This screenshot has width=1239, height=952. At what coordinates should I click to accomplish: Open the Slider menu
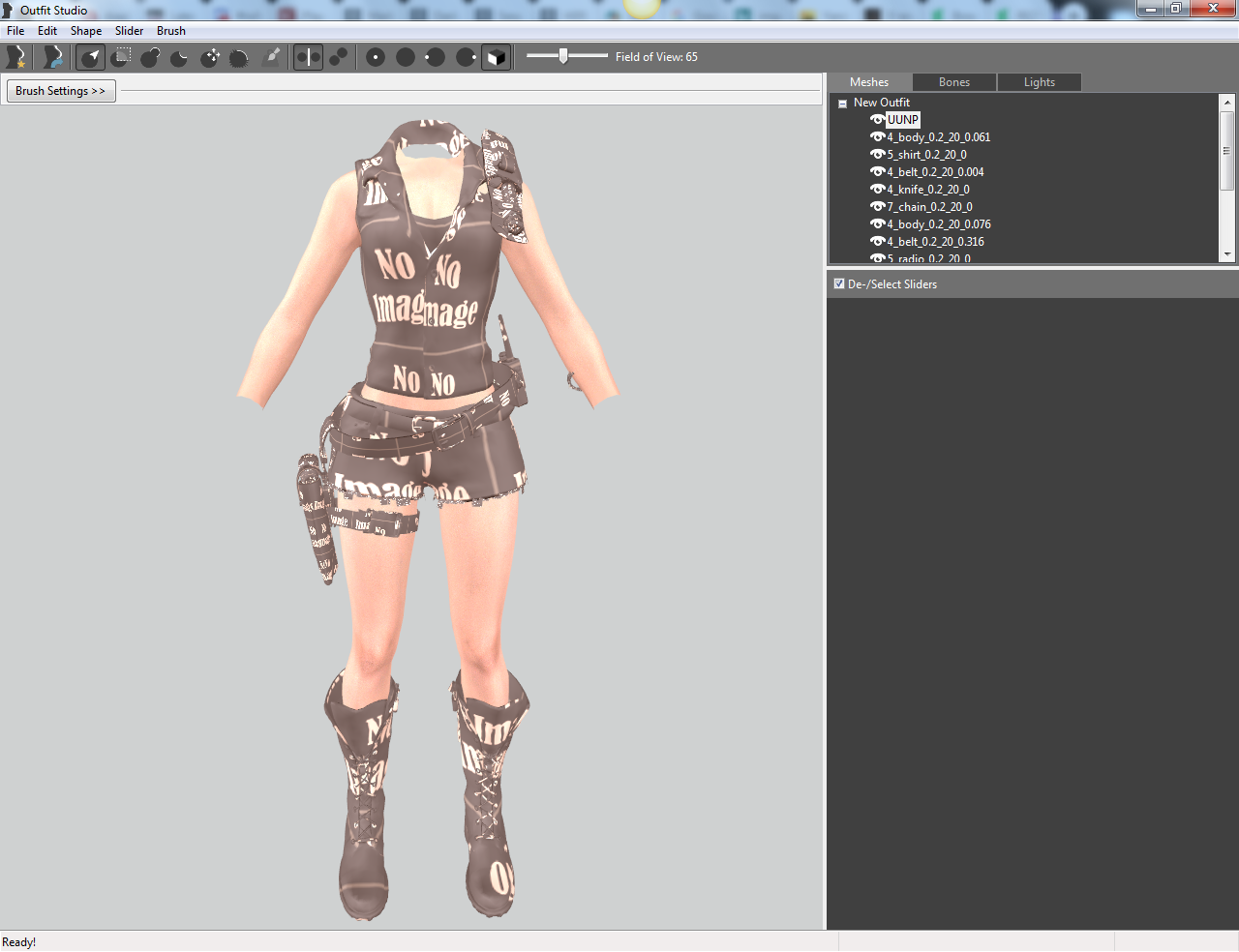129,31
